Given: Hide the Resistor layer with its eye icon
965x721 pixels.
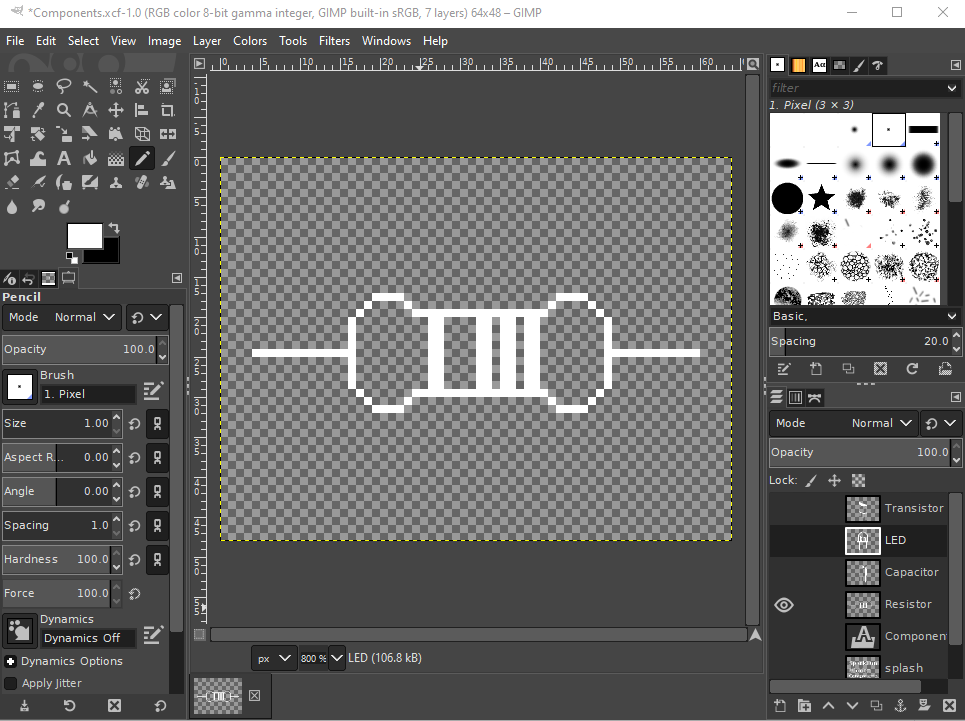Looking at the screenshot, I should (783, 605).
